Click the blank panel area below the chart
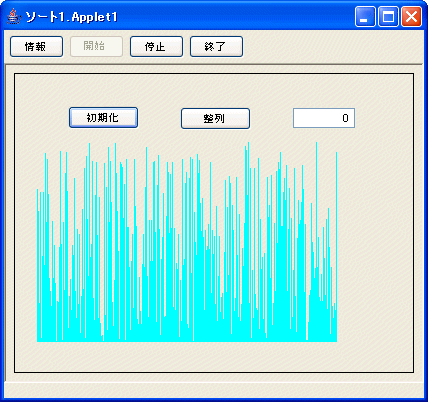The height and width of the screenshot is (402, 428). (214, 357)
